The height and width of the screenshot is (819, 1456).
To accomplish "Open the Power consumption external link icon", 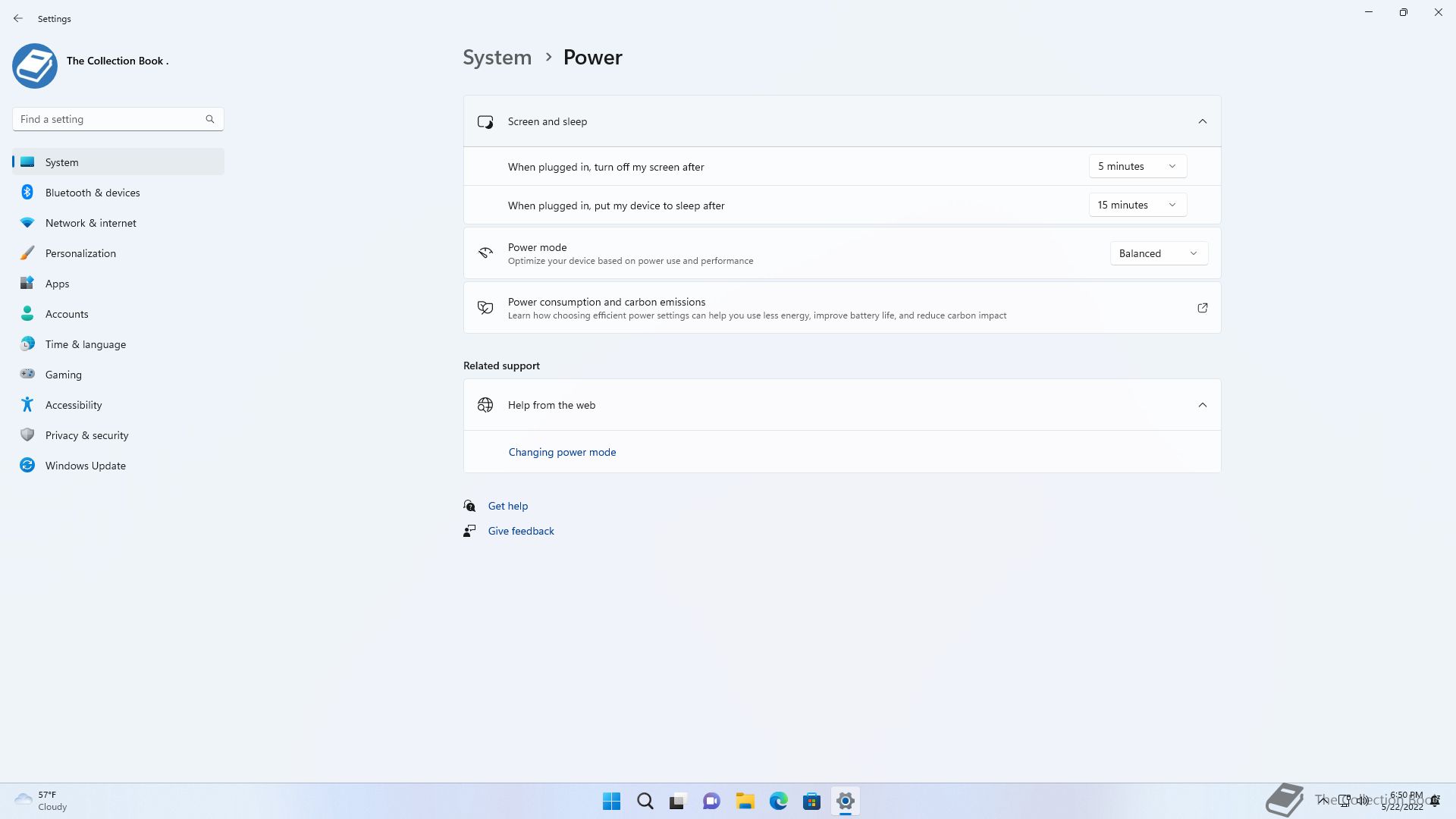I will click(1202, 308).
